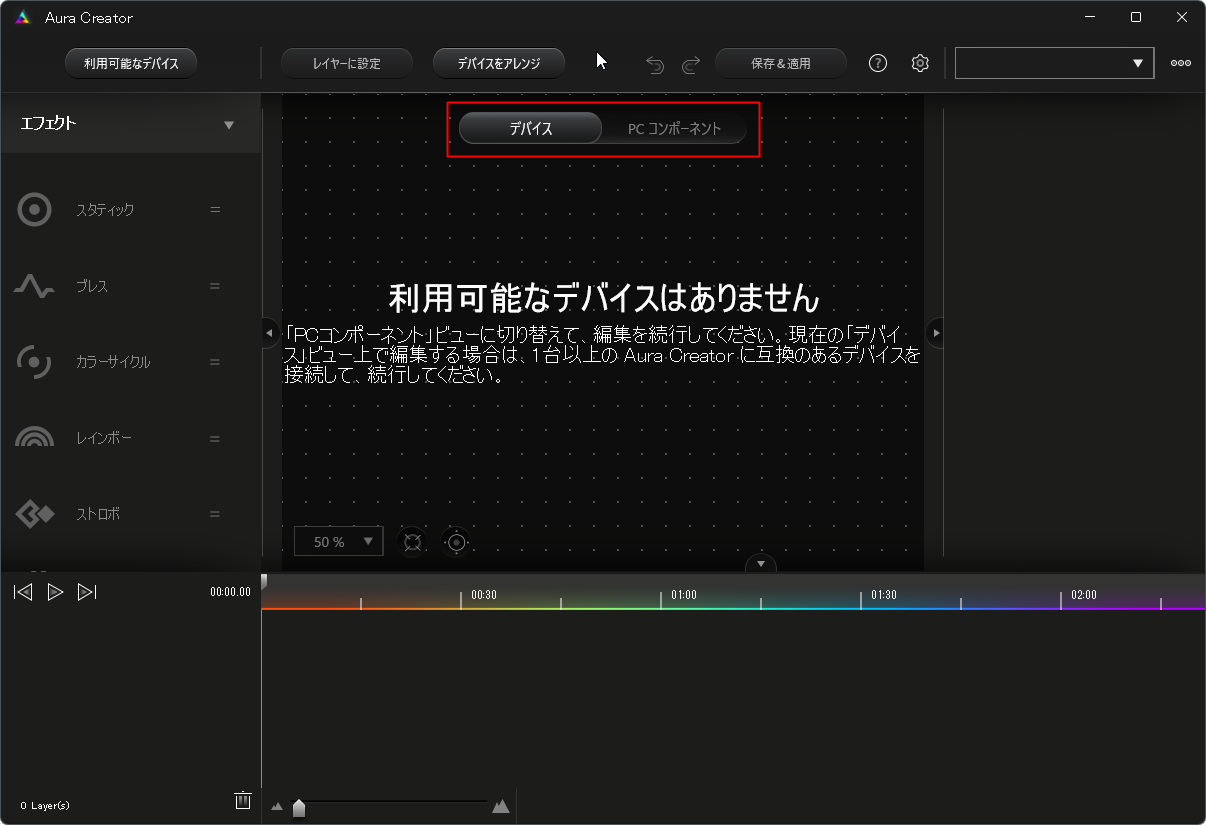Screen dimensions: 1206x825
Task: Grab the handle beside スタティック
Action: pyautogui.click(x=215, y=210)
